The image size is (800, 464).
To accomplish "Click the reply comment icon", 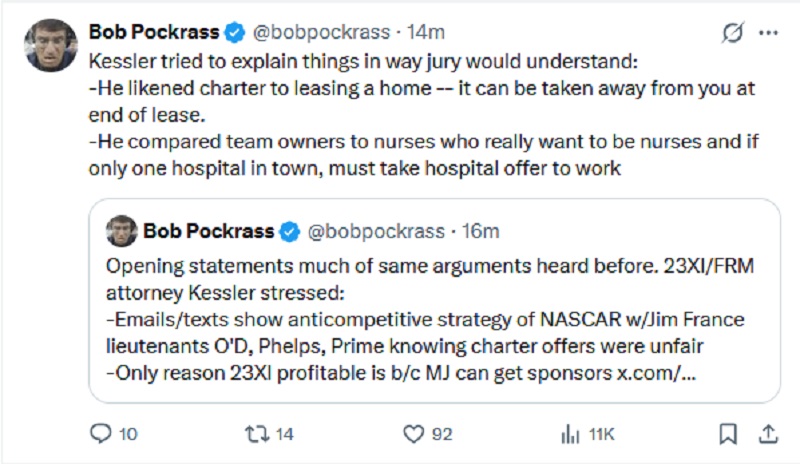I will click(101, 433).
